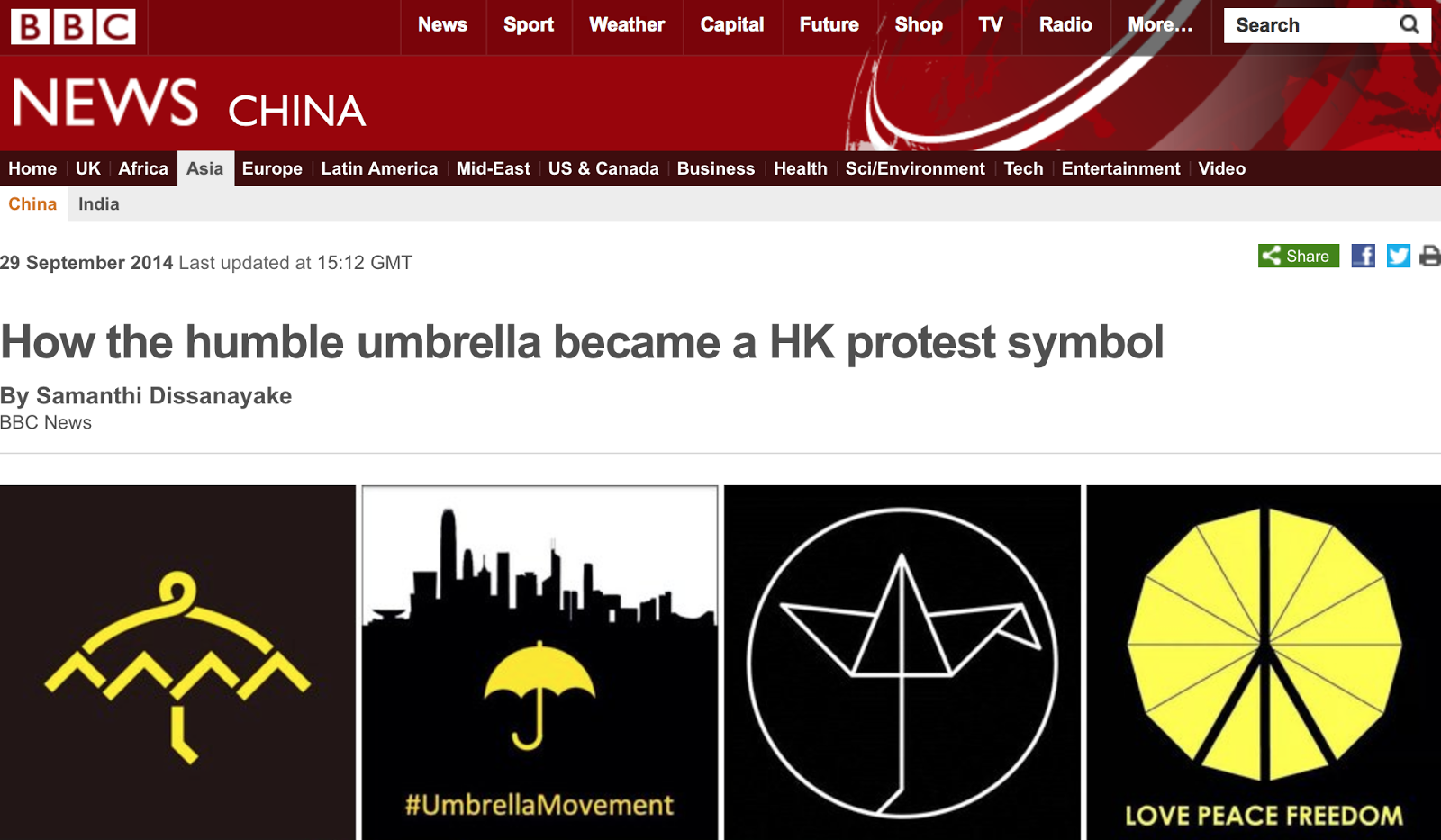
Task: Click the print page icon
Action: coord(1430,257)
